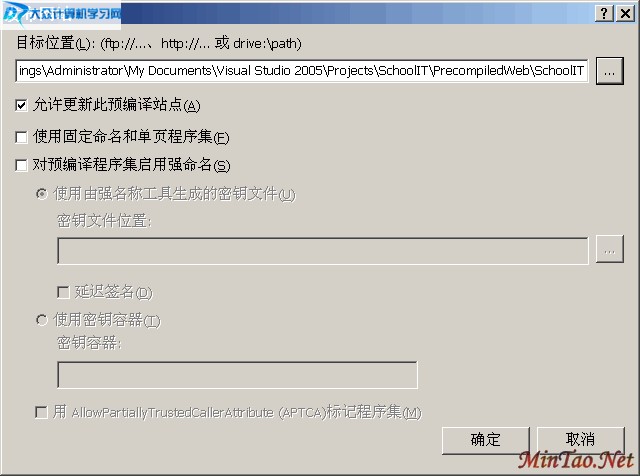Cancel with the 取消 button
Image resolution: width=640 pixels, height=476 pixels.
pos(580,440)
